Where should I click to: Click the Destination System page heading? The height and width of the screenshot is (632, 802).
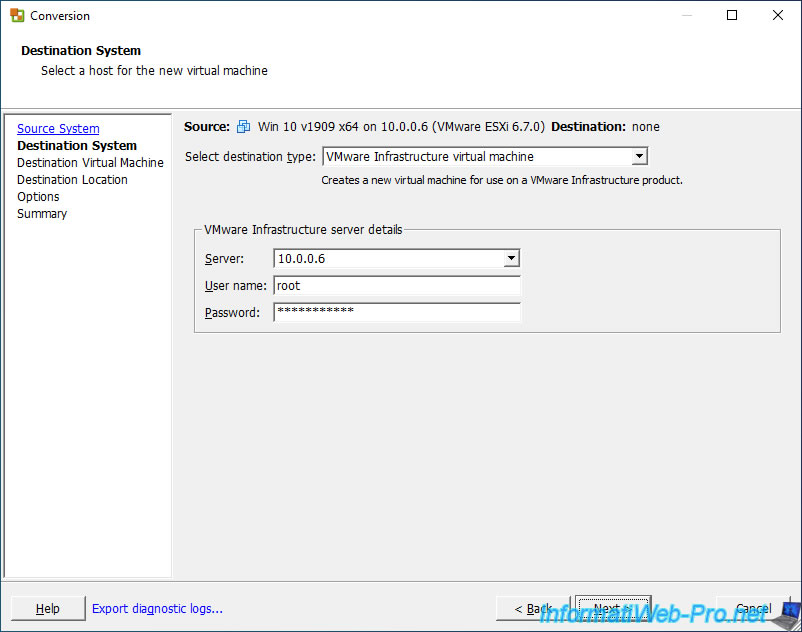(x=81, y=51)
